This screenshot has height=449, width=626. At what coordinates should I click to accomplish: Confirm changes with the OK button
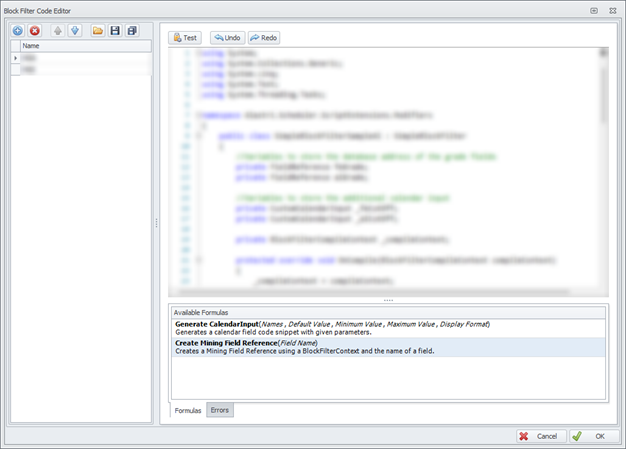(594, 436)
